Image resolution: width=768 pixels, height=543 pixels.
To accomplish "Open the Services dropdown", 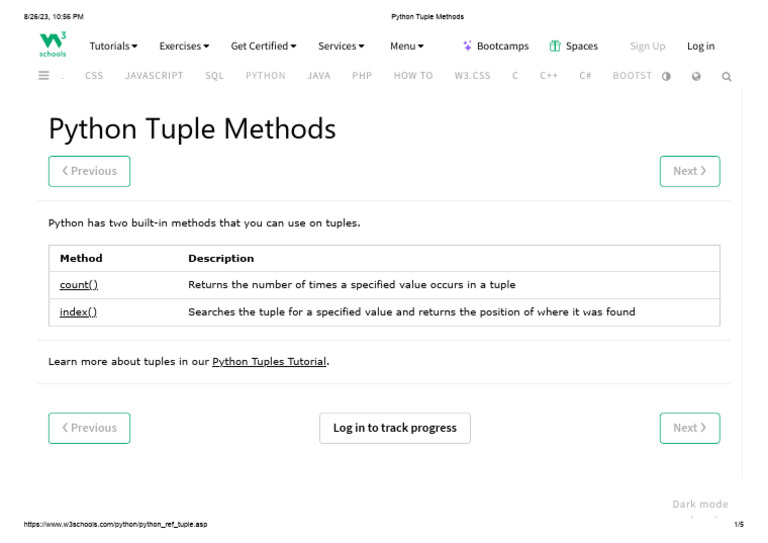I will (341, 46).
